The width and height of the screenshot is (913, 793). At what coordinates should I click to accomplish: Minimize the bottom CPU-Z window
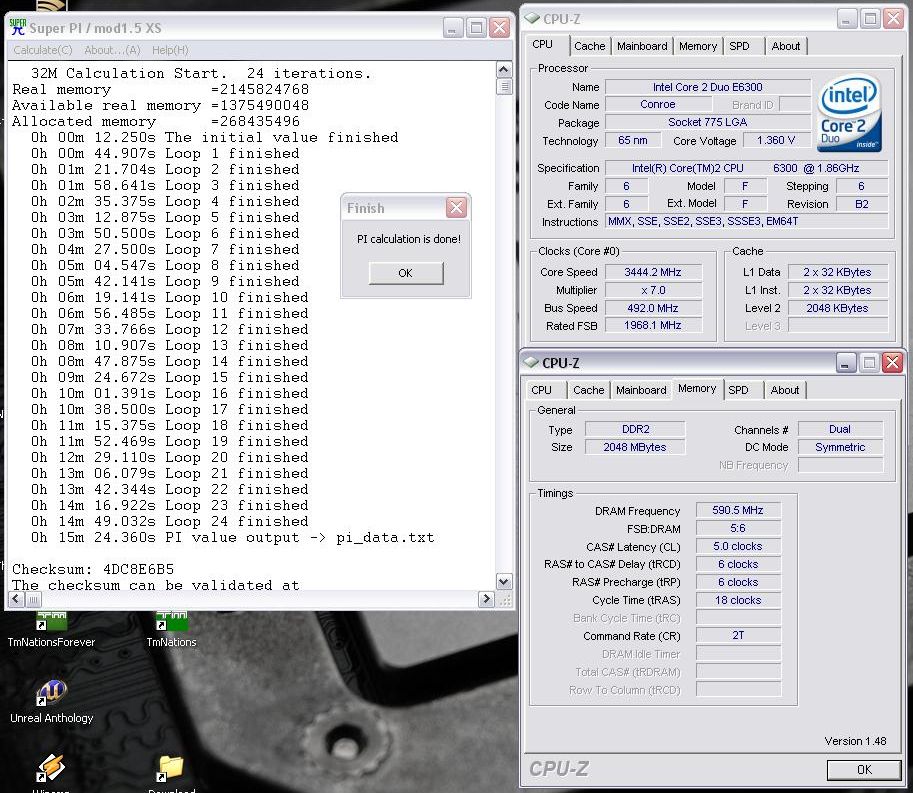(845, 362)
